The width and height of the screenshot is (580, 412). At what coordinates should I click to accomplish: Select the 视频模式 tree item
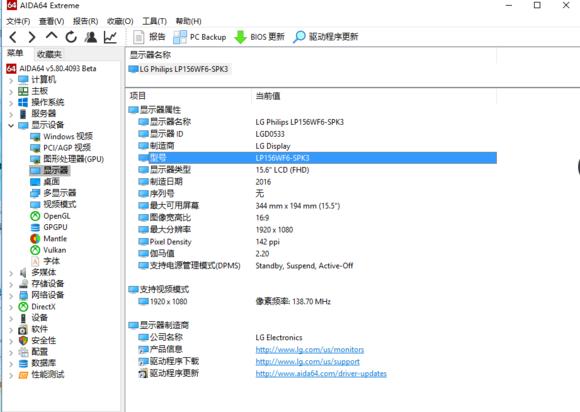[x=53, y=204]
